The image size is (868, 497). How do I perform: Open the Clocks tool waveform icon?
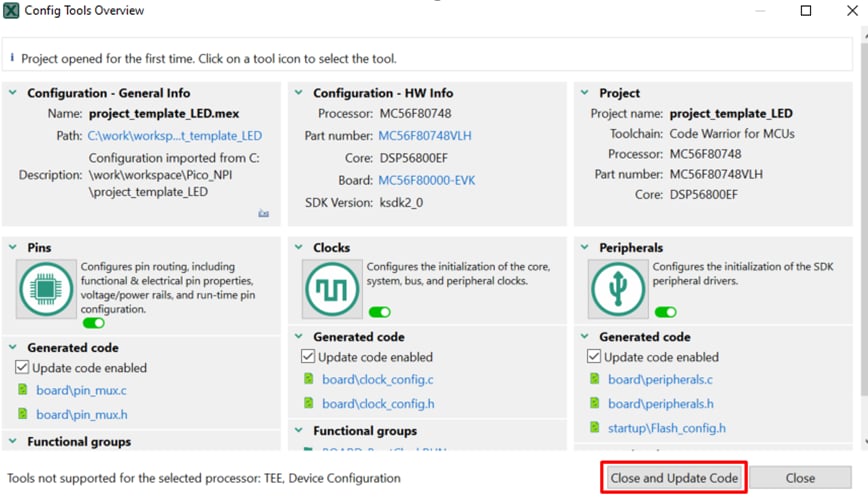(332, 289)
